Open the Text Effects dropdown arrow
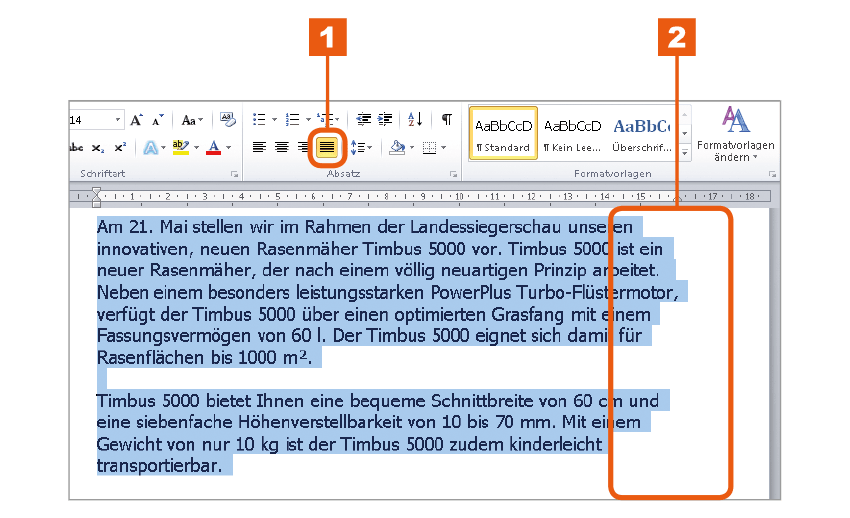The width and height of the screenshot is (850, 518). [x=163, y=148]
